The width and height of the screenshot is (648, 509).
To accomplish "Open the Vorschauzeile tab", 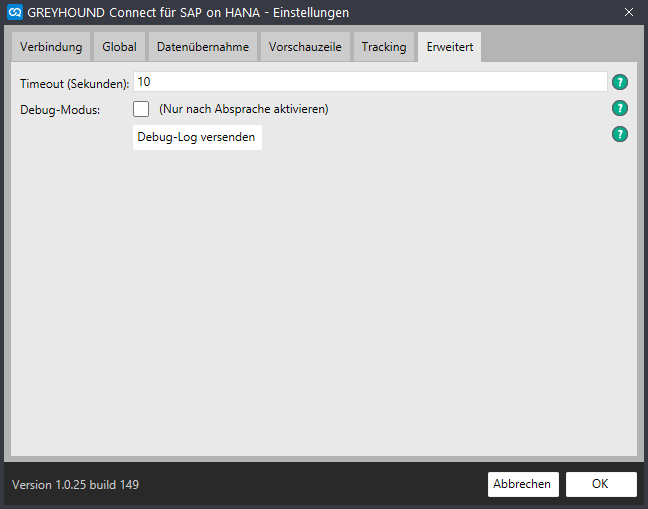I will click(305, 47).
